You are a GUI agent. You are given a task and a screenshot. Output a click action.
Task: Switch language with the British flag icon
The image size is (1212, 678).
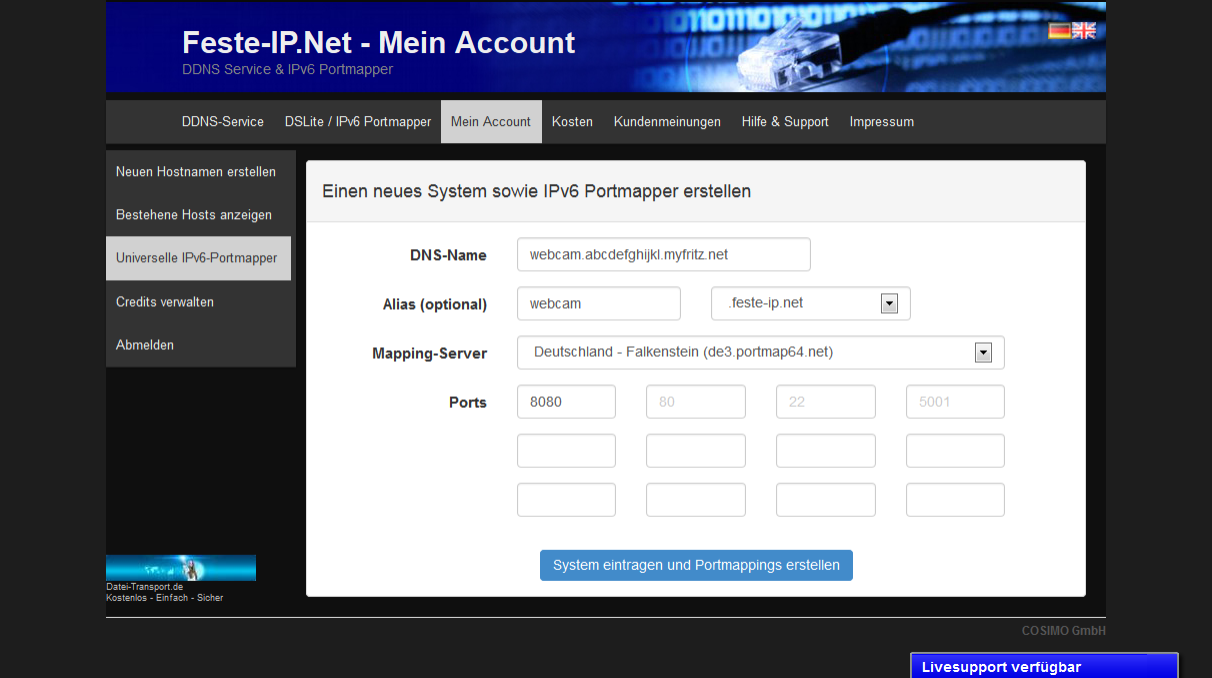click(1084, 31)
